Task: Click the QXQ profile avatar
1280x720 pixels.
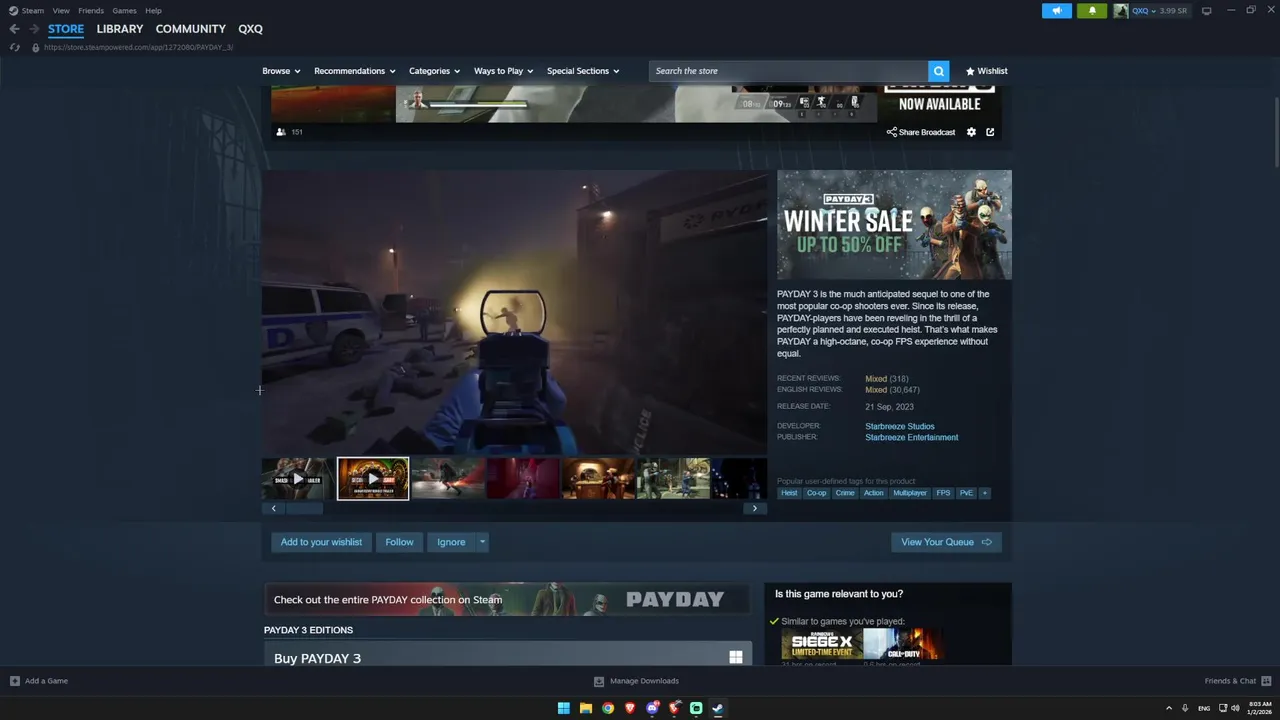Action: [x=1121, y=11]
